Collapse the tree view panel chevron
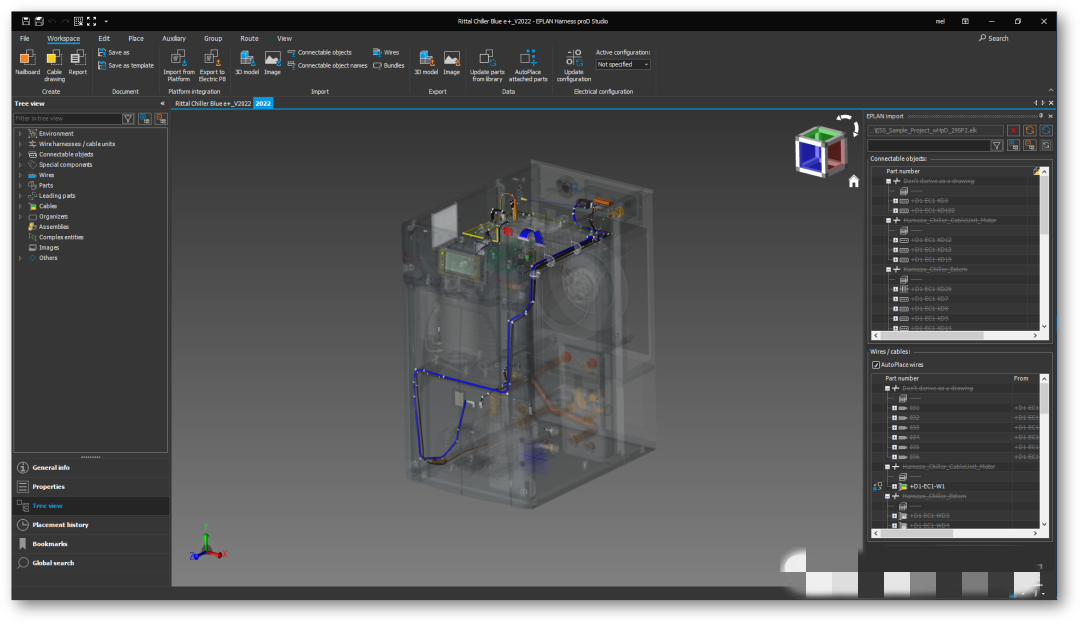This screenshot has width=1080, height=623. (x=163, y=103)
